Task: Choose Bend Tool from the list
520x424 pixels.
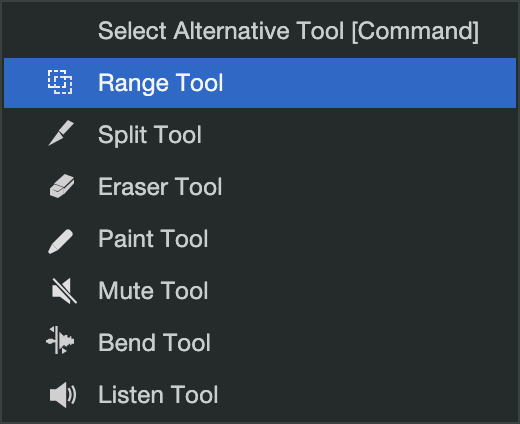Action: pyautogui.click(x=154, y=343)
